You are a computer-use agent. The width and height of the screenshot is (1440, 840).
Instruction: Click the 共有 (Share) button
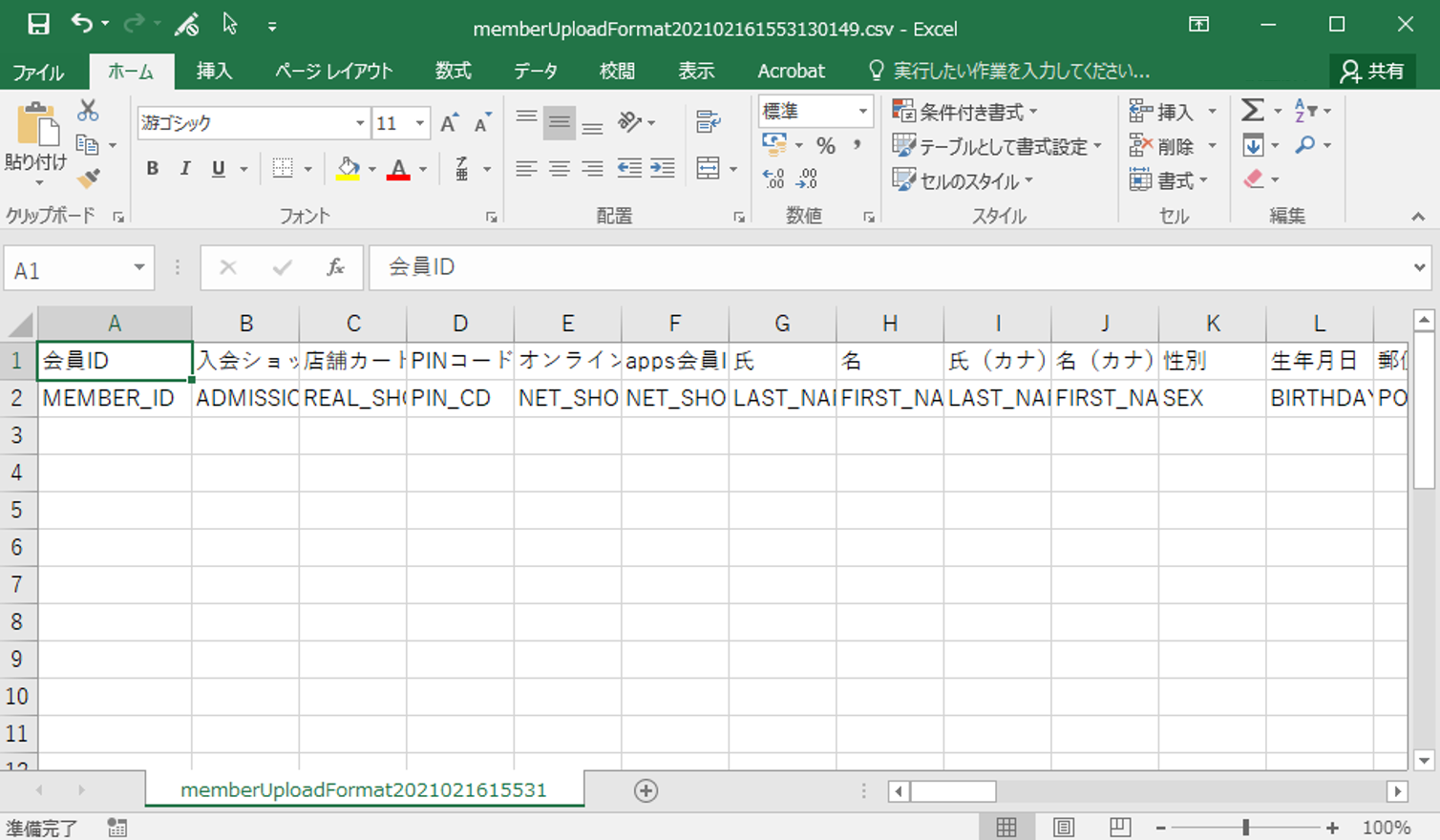tap(1372, 71)
